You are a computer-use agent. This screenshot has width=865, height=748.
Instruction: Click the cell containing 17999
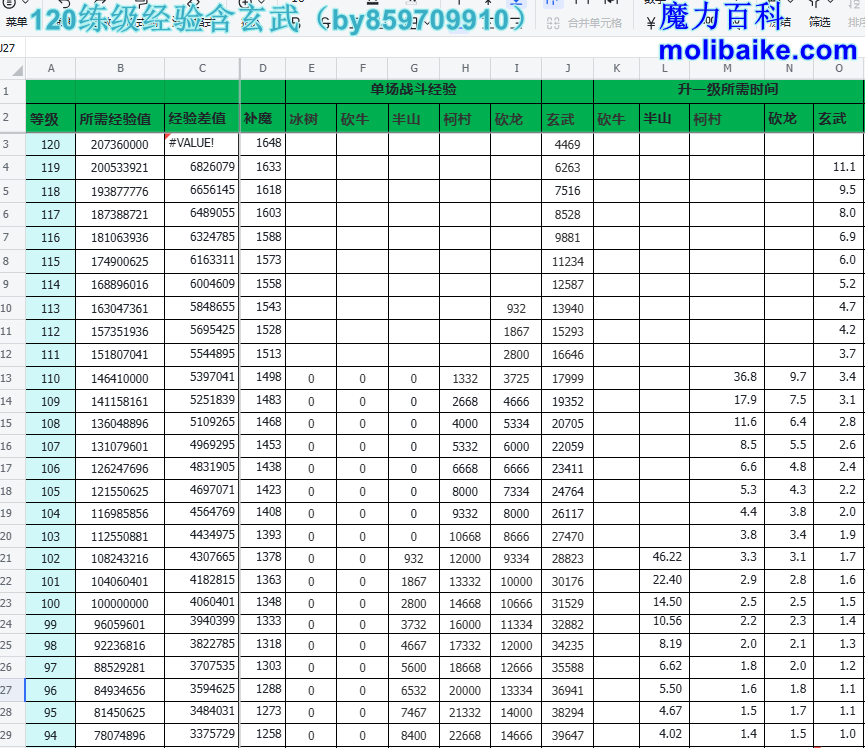pos(568,379)
